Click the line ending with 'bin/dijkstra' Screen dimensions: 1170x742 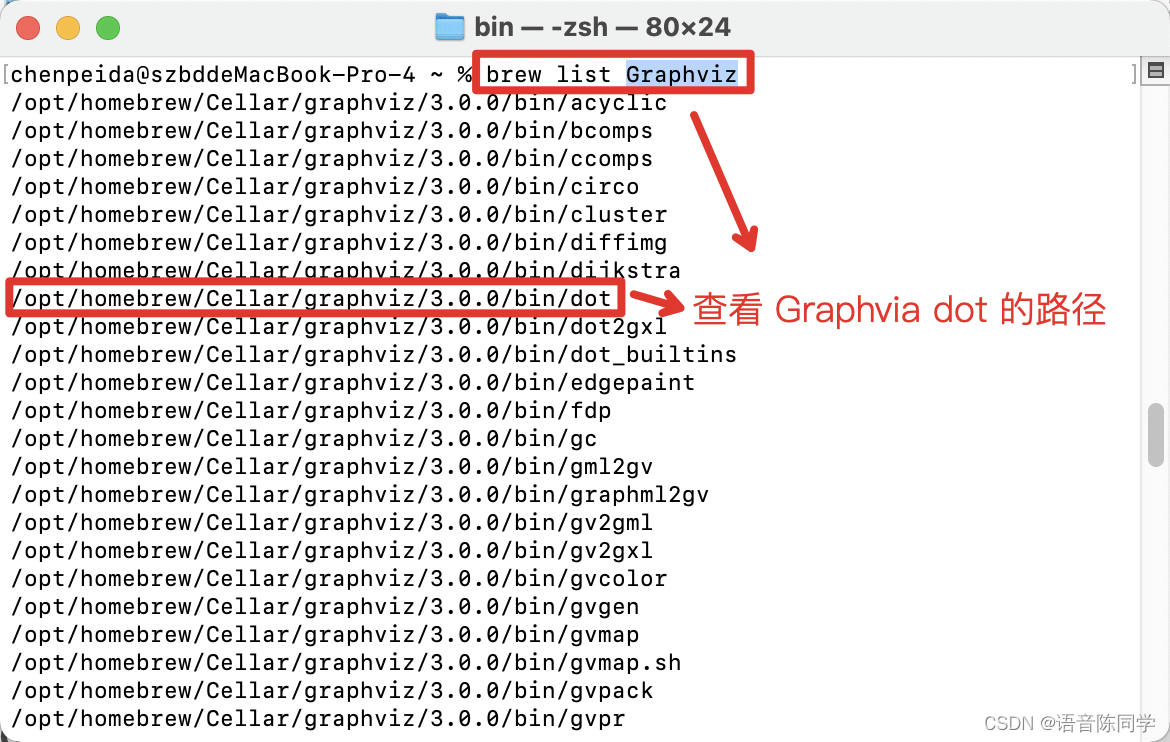click(x=345, y=269)
